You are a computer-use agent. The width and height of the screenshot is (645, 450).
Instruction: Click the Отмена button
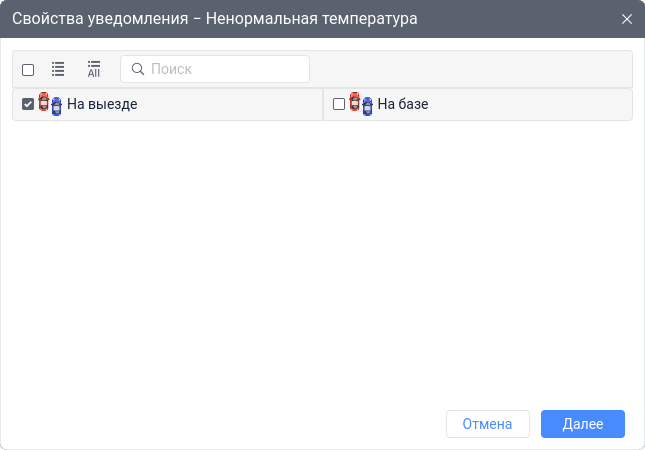coord(488,424)
